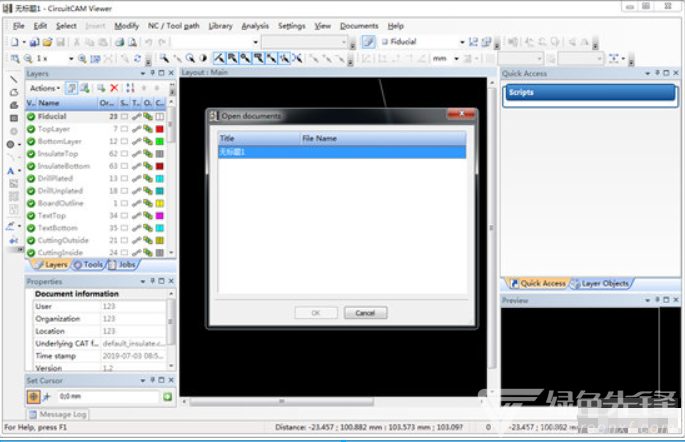
Task: Select the 无标题1 row in Open documents
Action: (x=342, y=152)
